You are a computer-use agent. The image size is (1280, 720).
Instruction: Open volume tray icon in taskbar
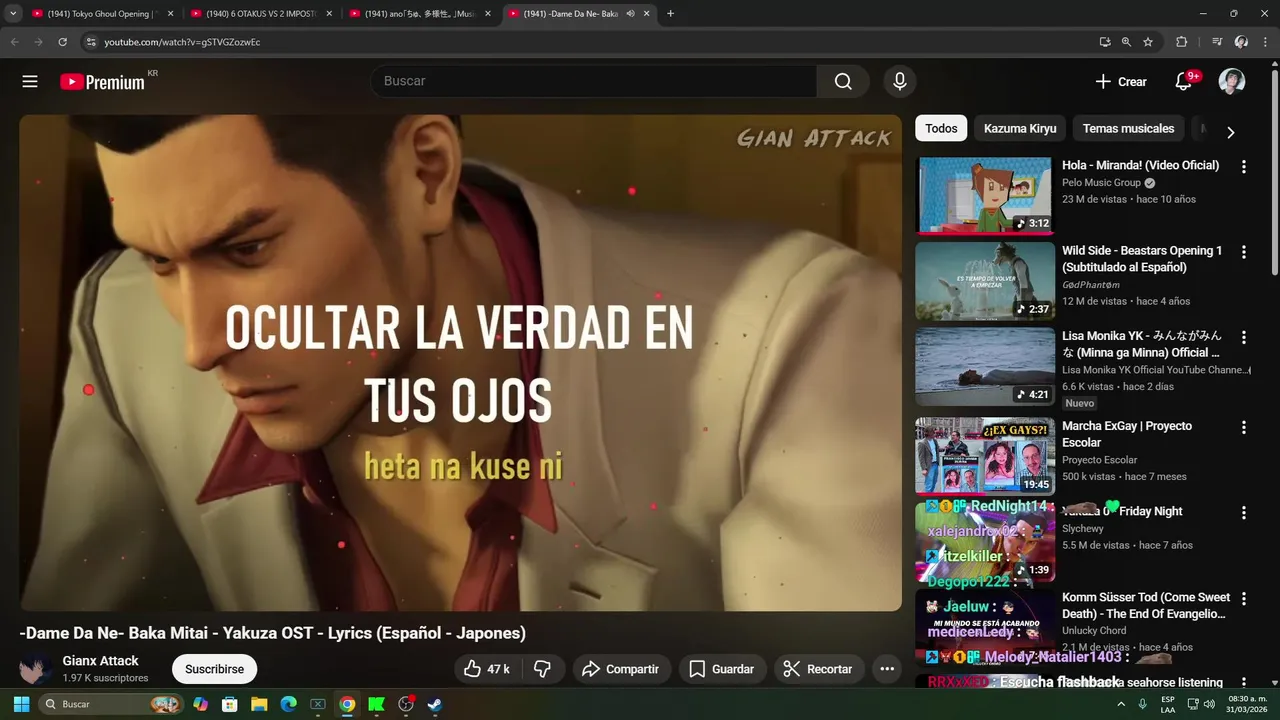tap(1209, 704)
